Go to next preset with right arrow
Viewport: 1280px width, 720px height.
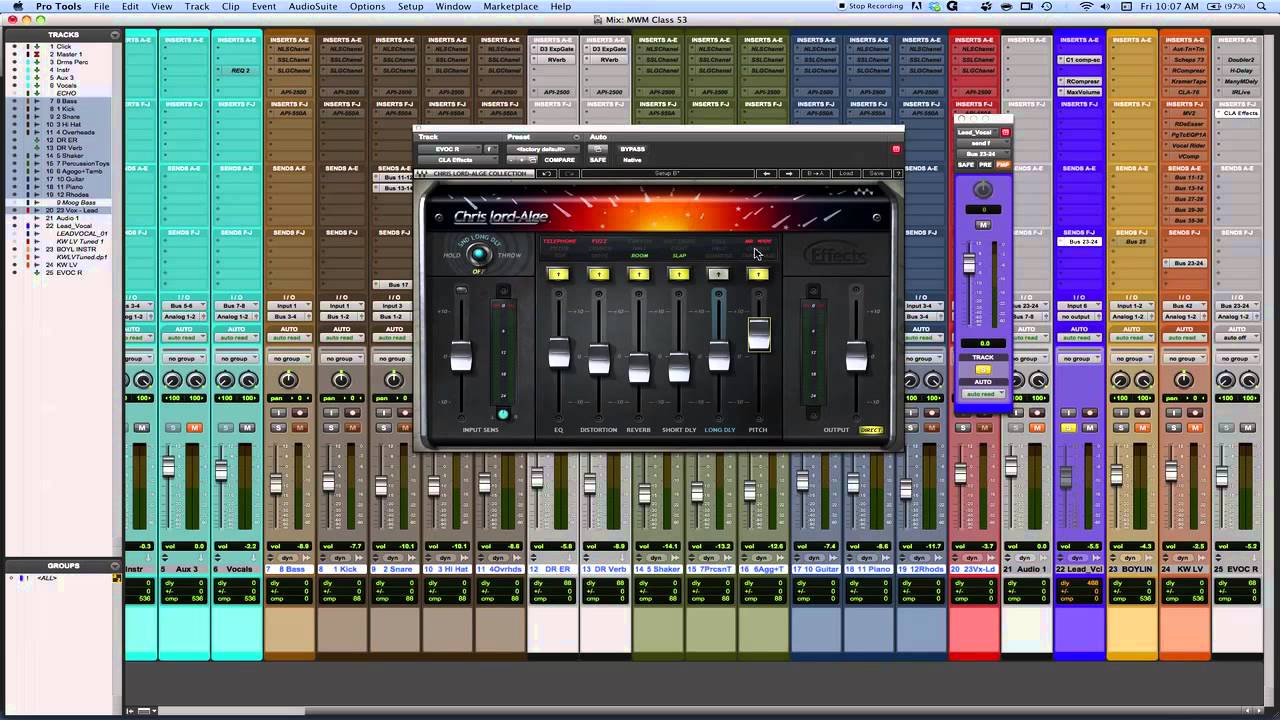pos(790,174)
